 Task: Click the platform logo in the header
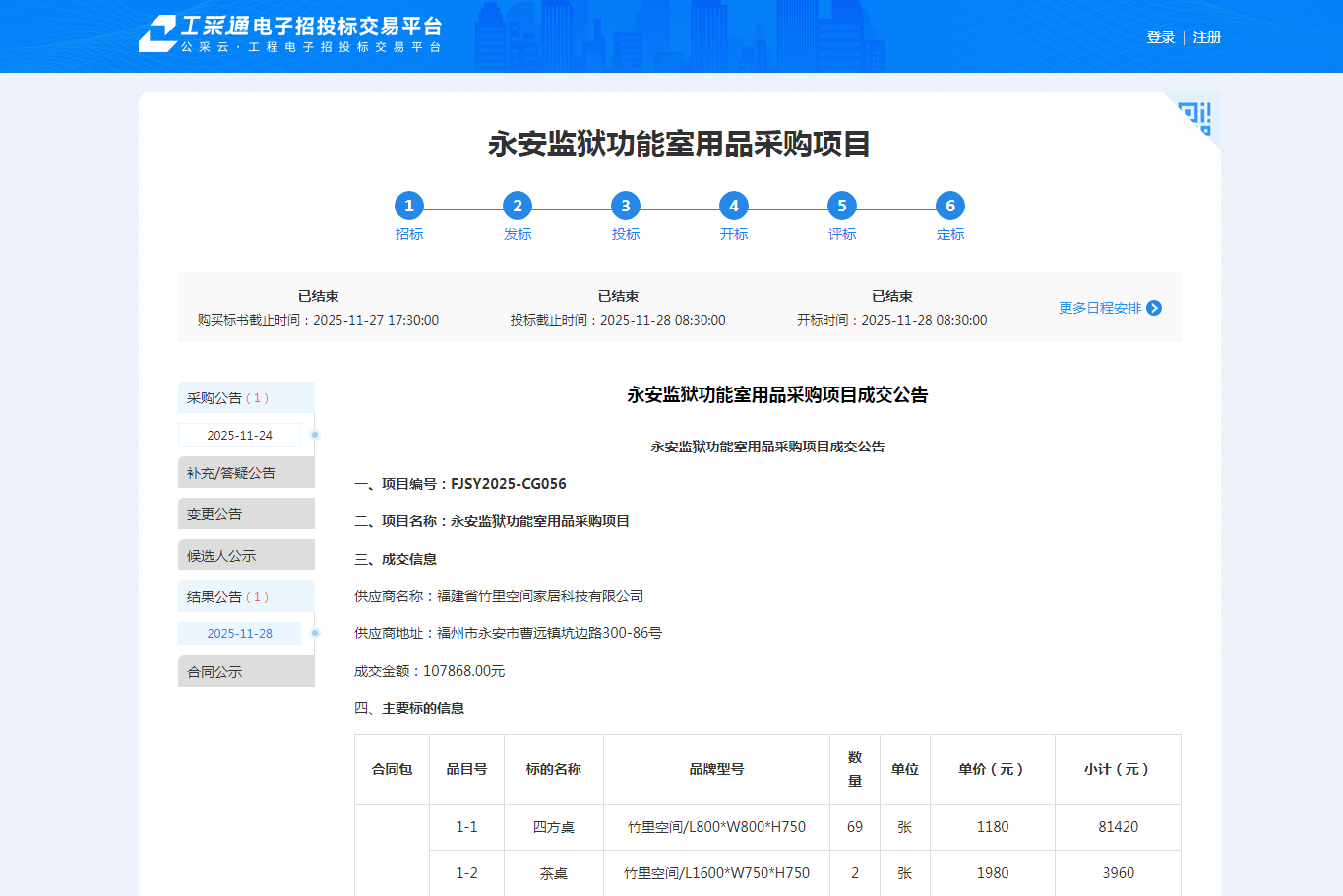[290, 33]
